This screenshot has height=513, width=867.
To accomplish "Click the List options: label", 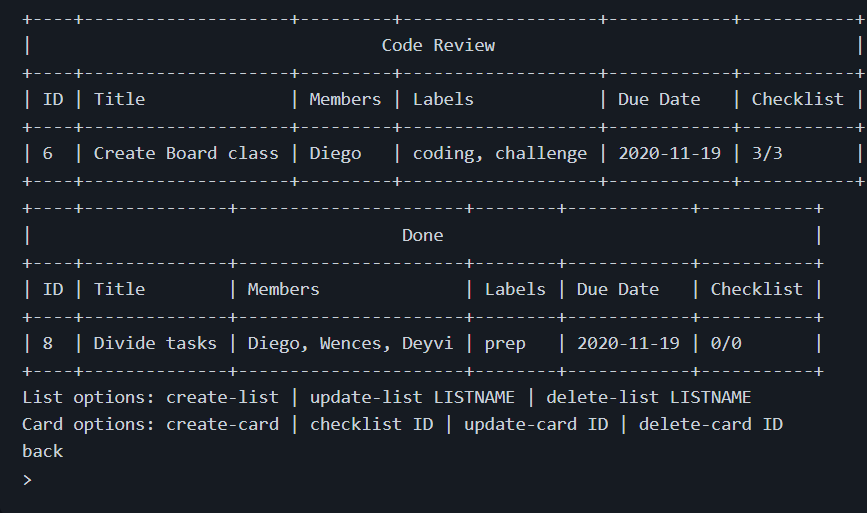I will coord(88,397).
